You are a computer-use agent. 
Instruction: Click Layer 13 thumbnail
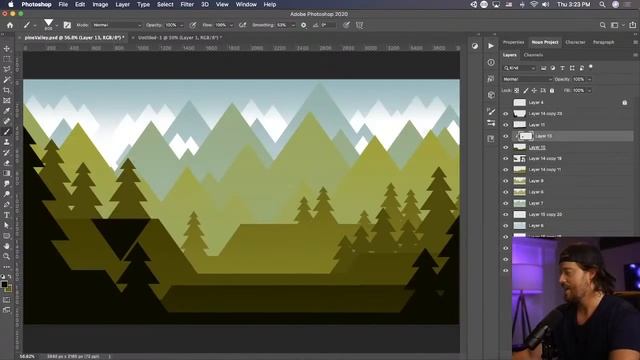(x=526, y=136)
